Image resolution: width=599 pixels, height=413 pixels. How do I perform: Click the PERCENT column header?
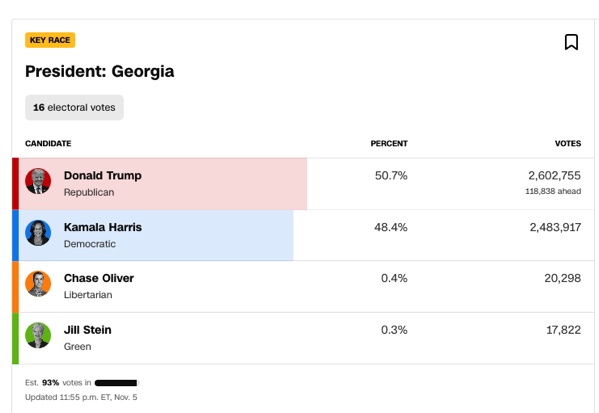coord(389,143)
